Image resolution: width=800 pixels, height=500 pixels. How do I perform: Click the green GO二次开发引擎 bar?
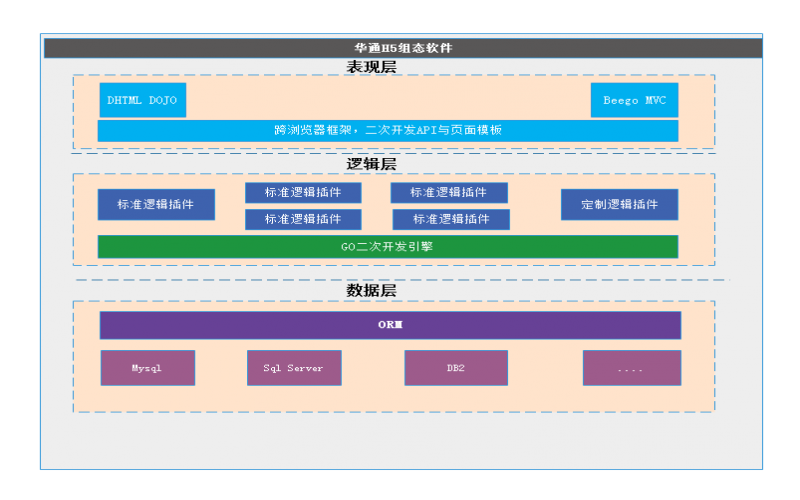point(387,246)
